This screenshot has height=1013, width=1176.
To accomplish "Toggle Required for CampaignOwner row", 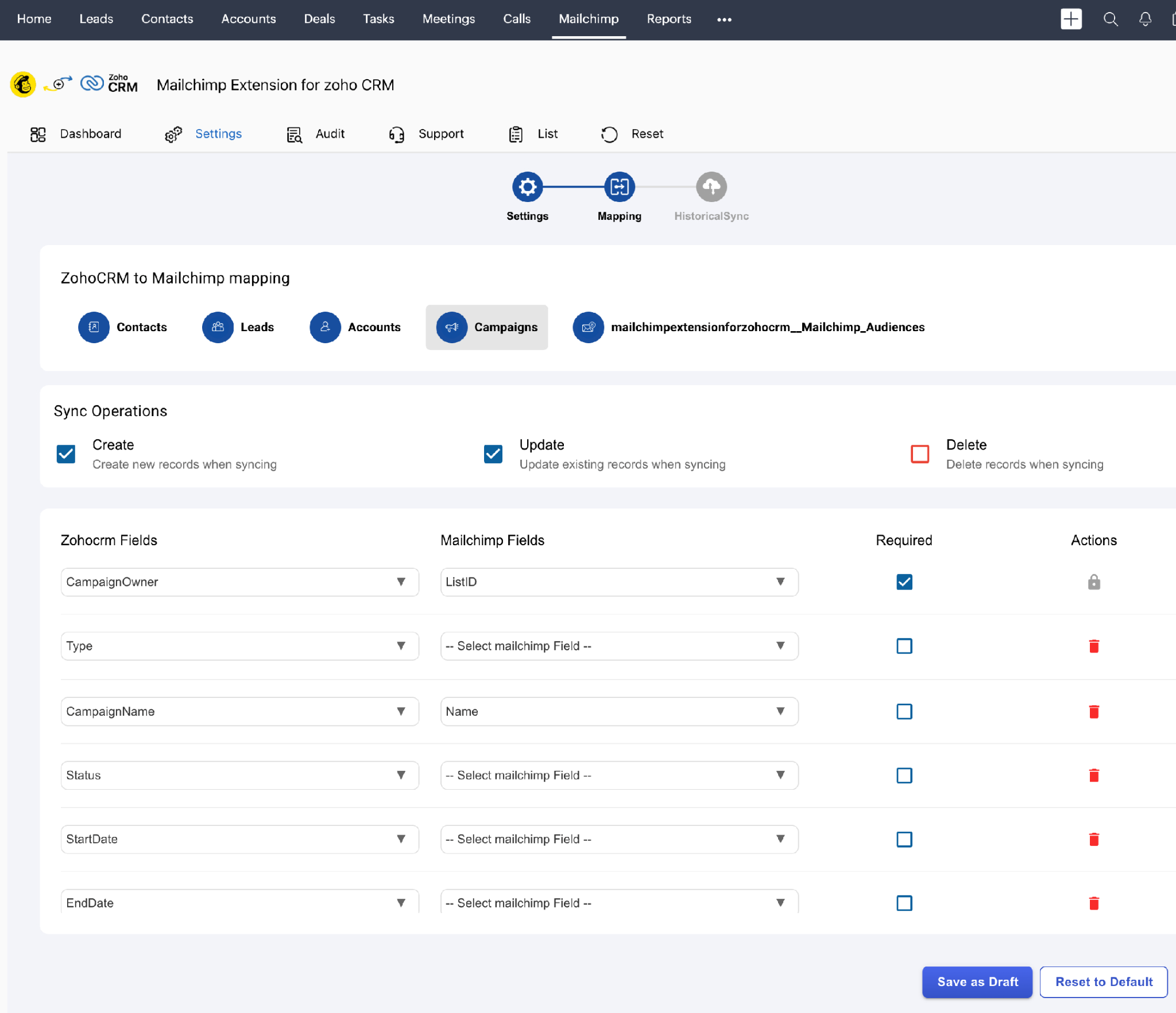I will coord(904,582).
